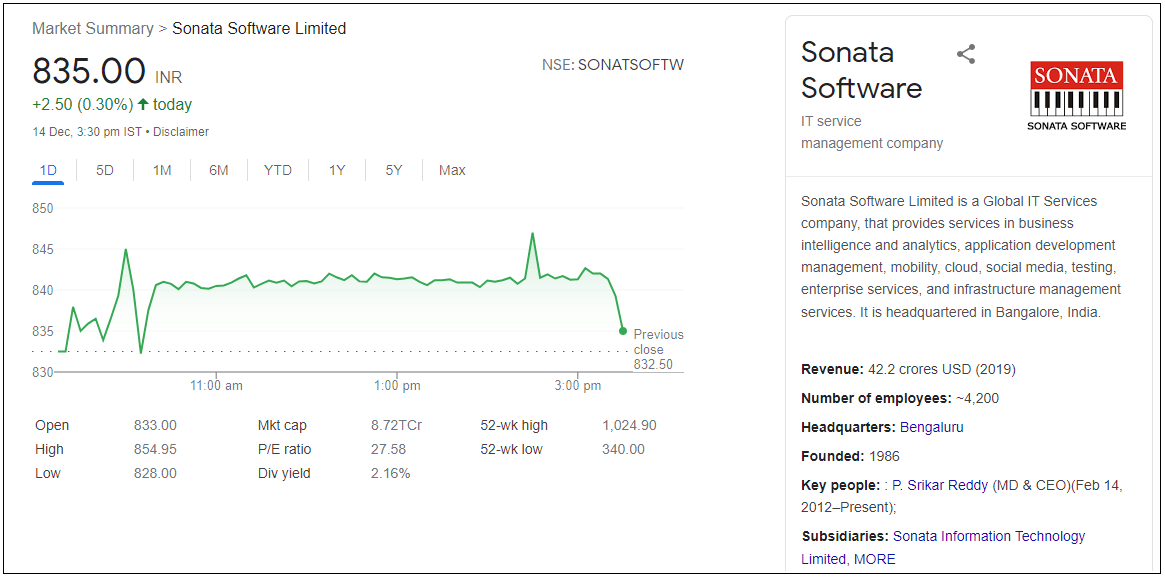Click the NSE: SONATSOFTW ticker label
The image size is (1165, 579).
(613, 65)
